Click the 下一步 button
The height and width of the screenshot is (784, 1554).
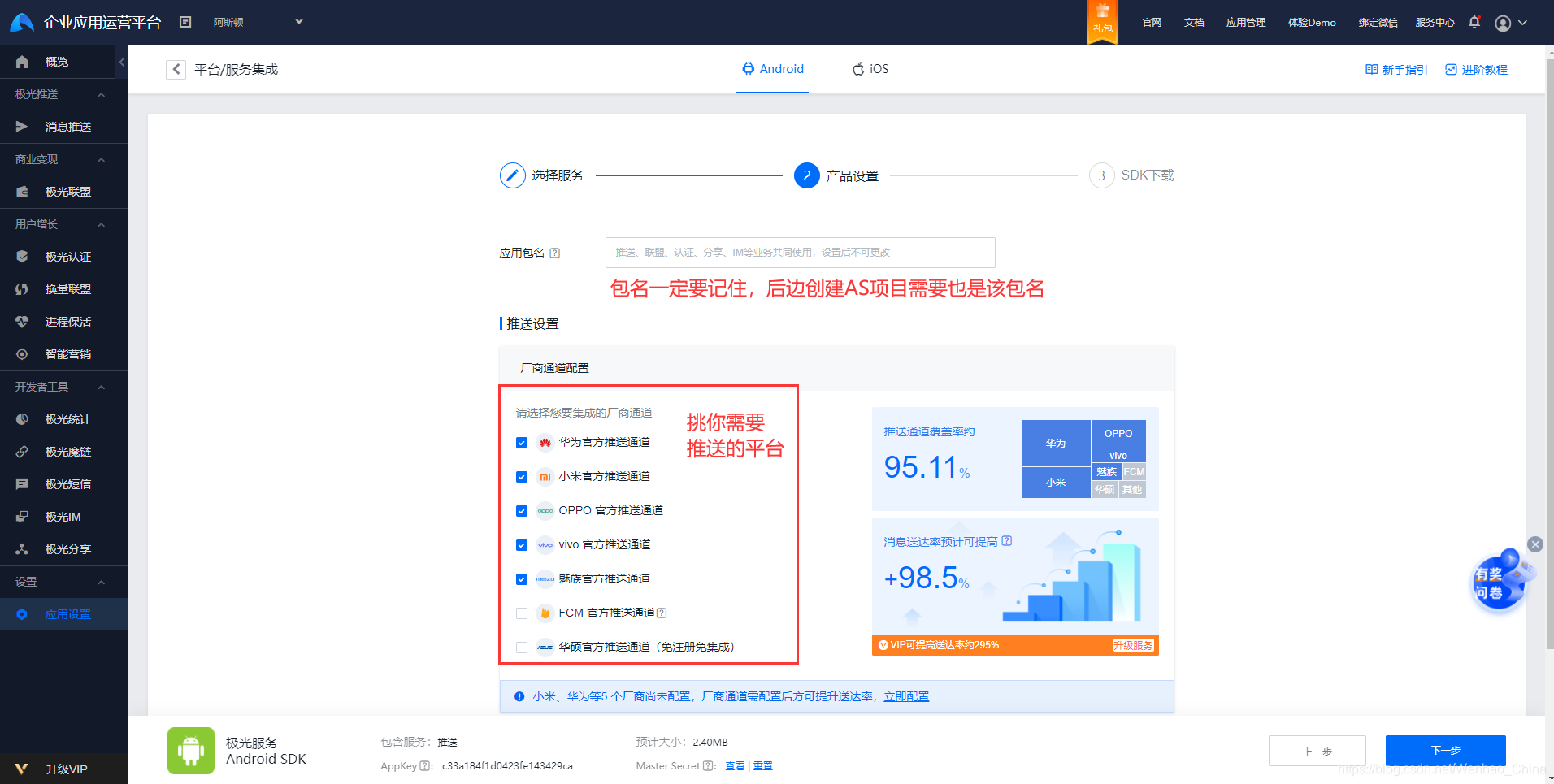pos(1446,750)
